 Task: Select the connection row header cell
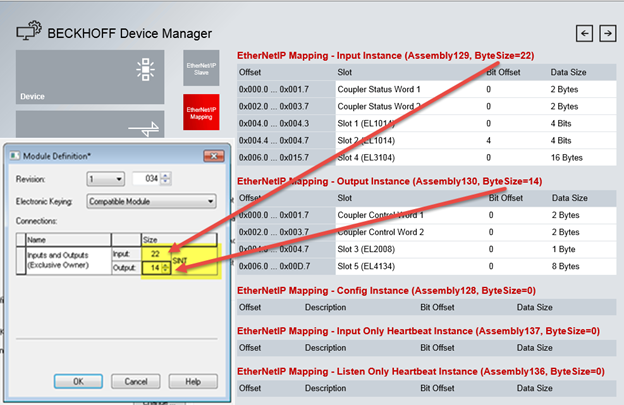[21, 261]
